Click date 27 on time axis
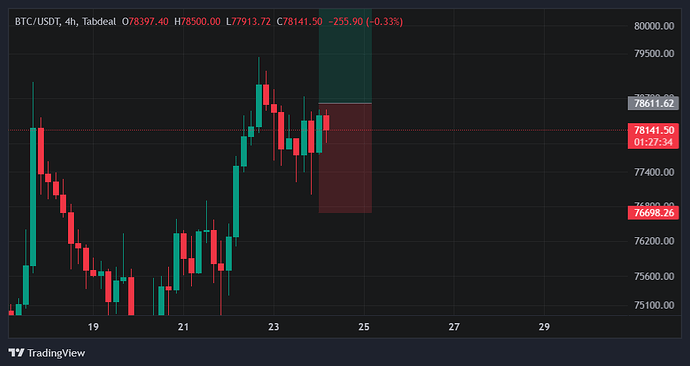Viewport: 690px width, 366px height. (x=454, y=327)
